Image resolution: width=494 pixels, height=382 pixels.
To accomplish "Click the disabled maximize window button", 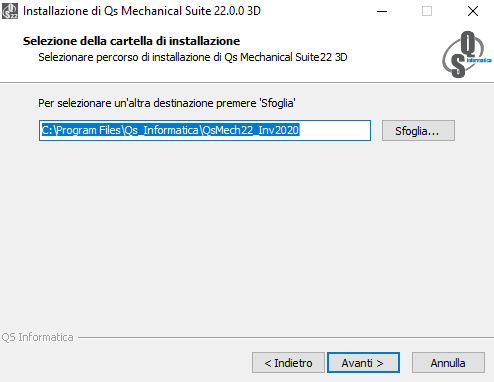I will point(427,11).
